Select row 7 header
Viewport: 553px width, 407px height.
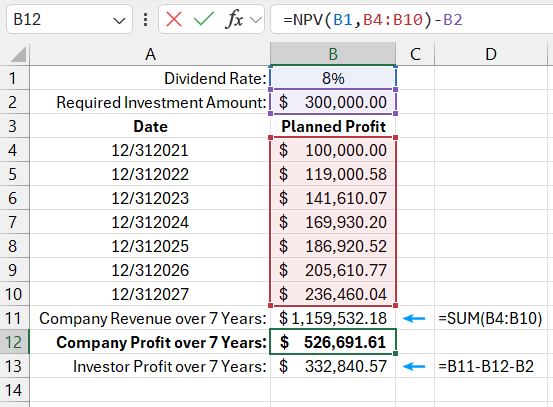click(14, 222)
